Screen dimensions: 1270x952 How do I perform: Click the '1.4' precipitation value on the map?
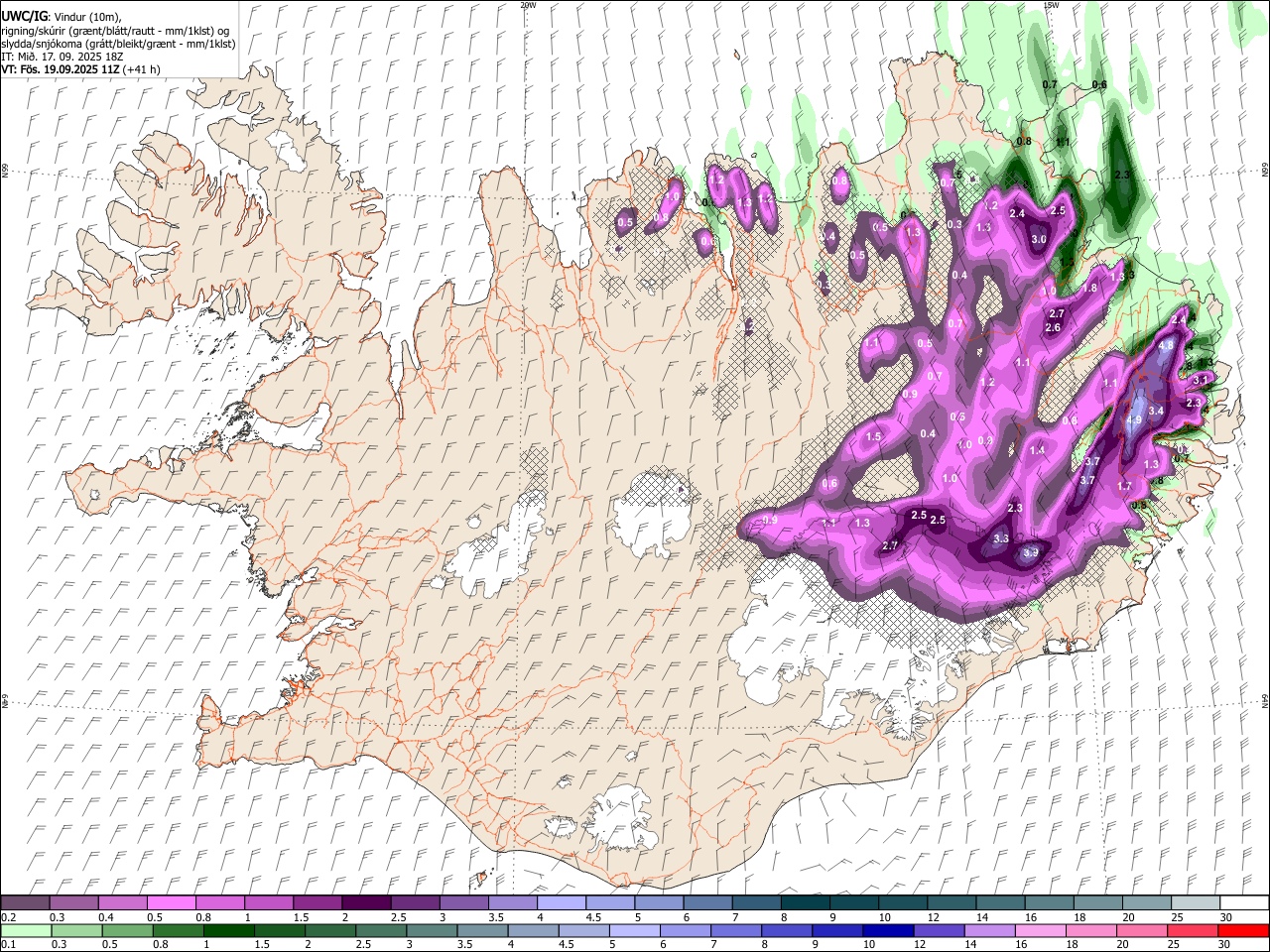pyautogui.click(x=1038, y=450)
